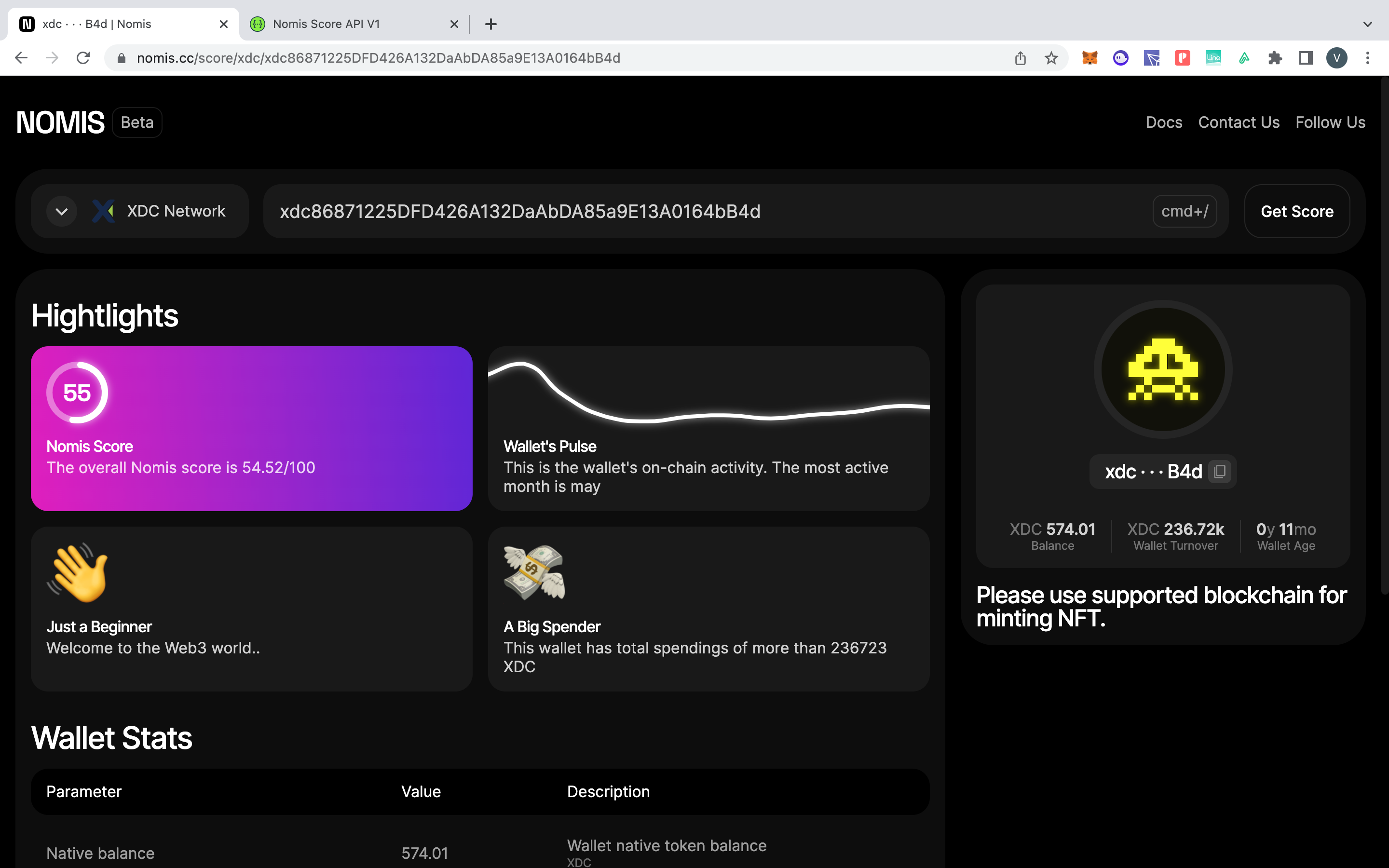The width and height of the screenshot is (1389, 868).
Task: Click the MetaMask fox extension icon
Action: click(1089, 58)
